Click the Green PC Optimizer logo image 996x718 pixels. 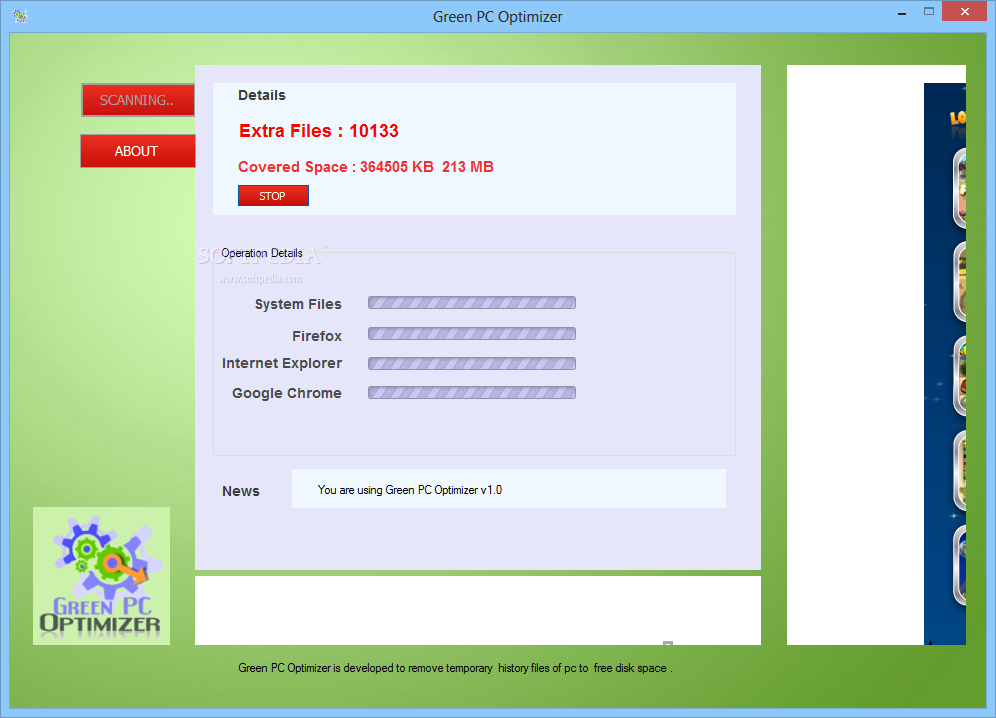coord(102,576)
